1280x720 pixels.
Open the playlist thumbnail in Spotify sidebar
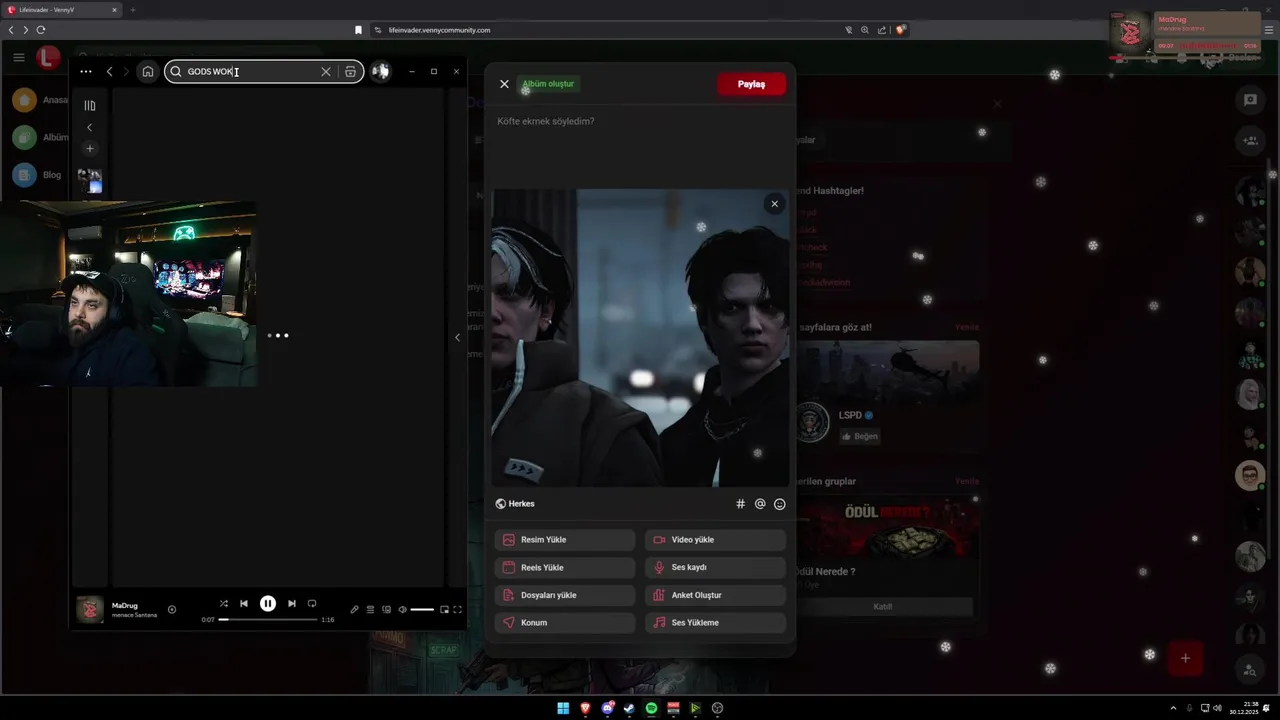coord(89,181)
